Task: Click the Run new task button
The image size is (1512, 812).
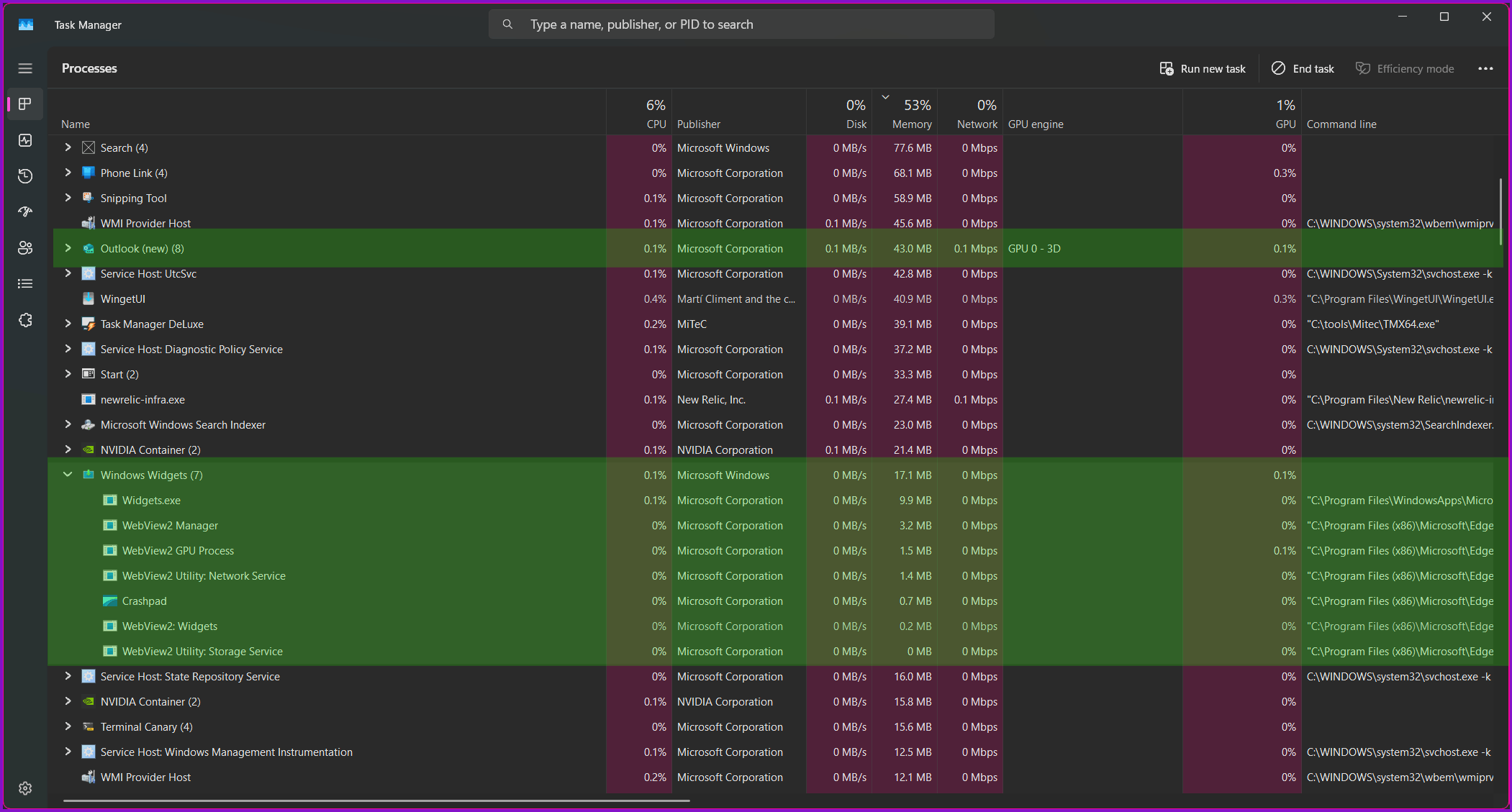Action: click(x=1203, y=68)
